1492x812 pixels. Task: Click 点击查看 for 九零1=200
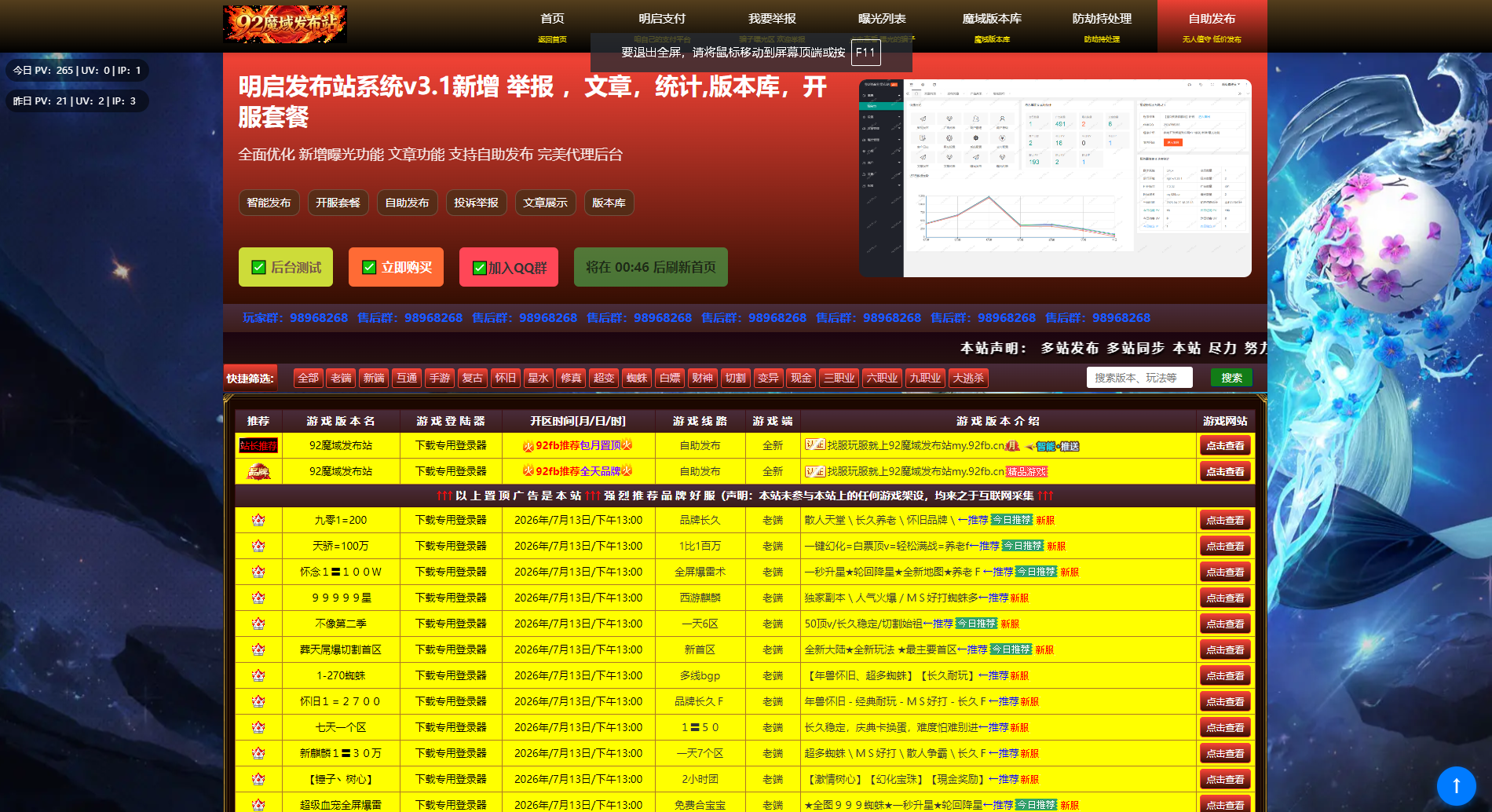pyautogui.click(x=1225, y=520)
